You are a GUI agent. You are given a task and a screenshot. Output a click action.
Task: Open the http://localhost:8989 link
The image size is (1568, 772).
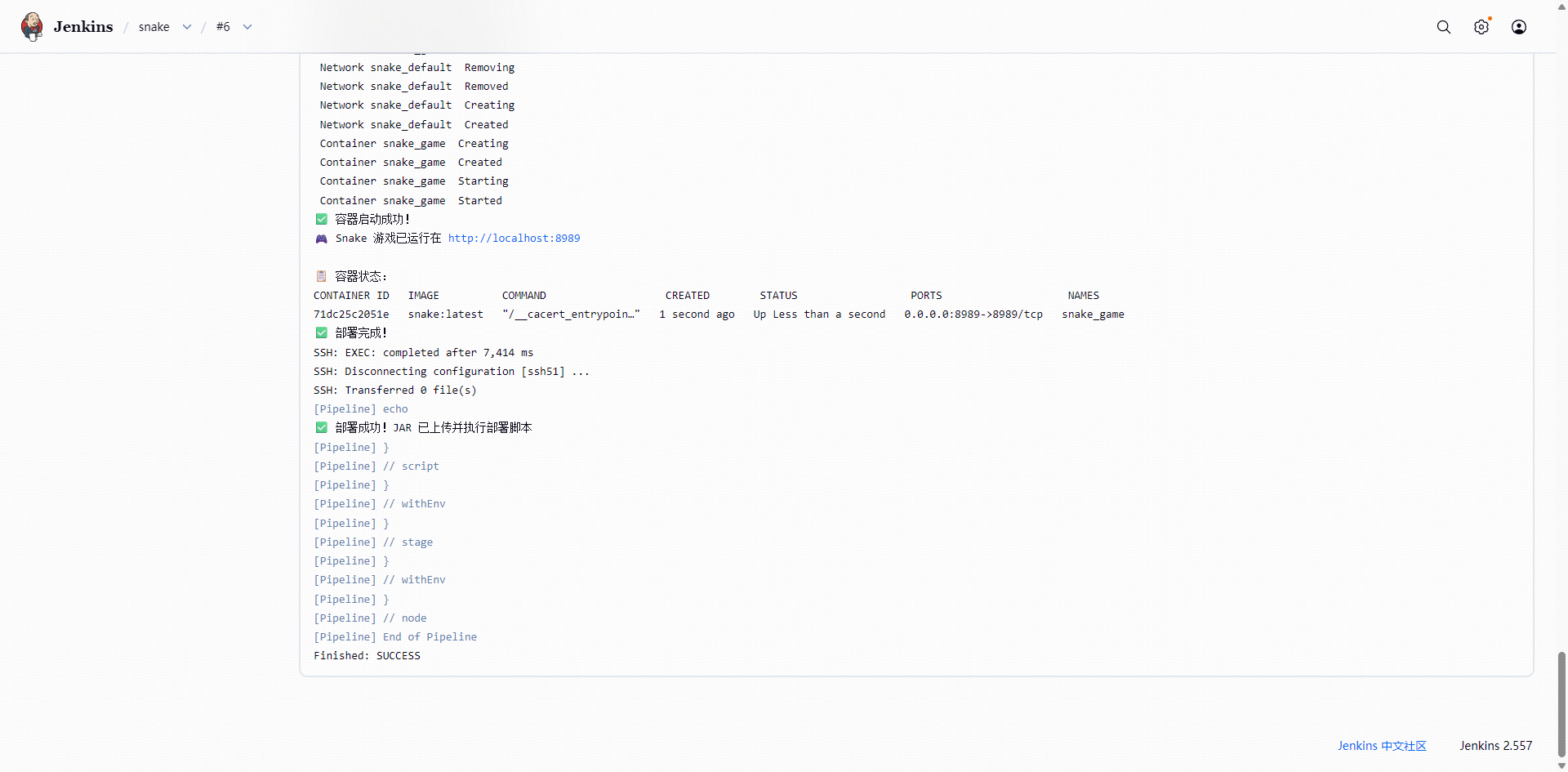pos(514,239)
